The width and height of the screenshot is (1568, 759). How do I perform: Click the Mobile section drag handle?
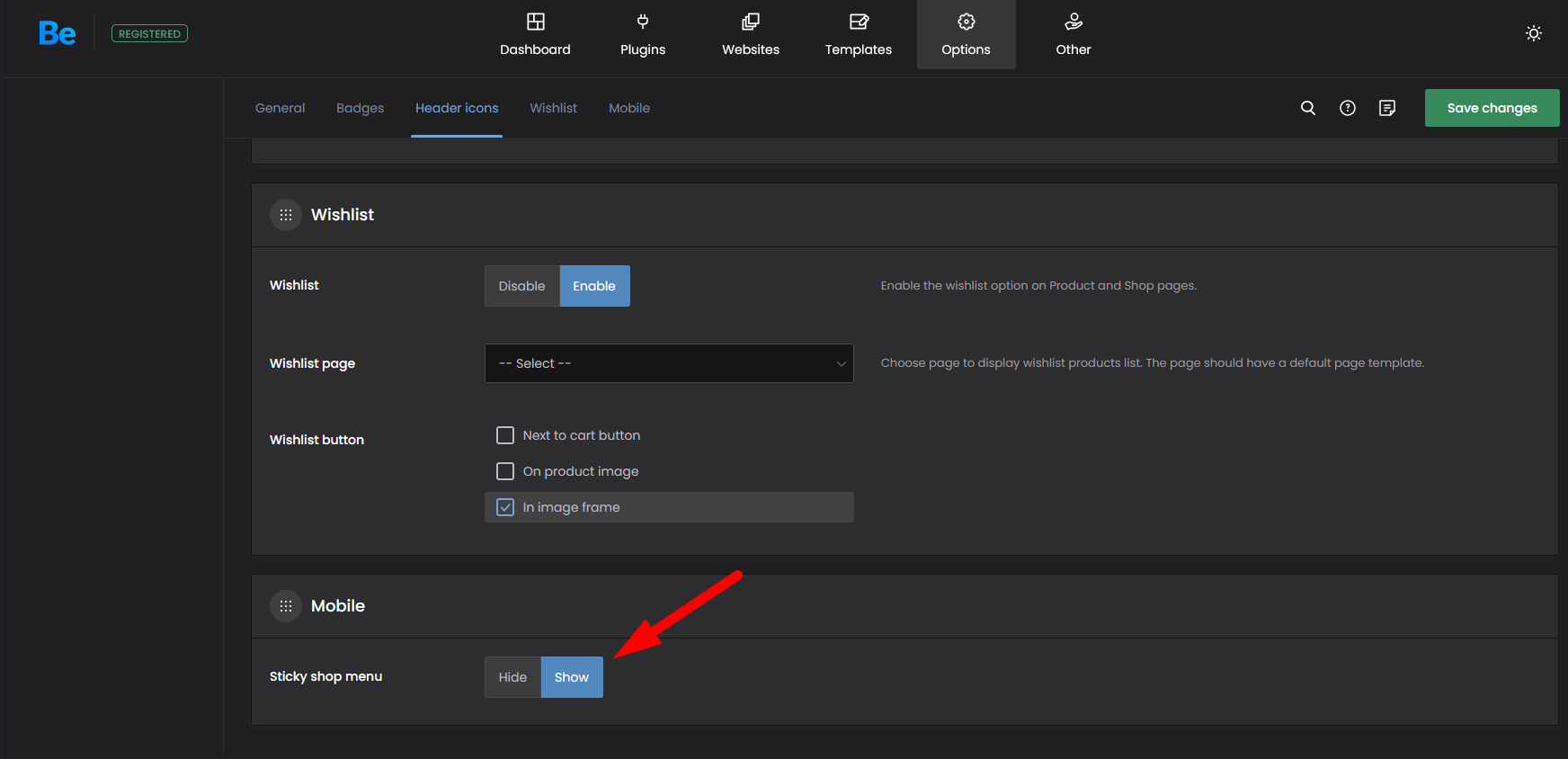(x=286, y=606)
